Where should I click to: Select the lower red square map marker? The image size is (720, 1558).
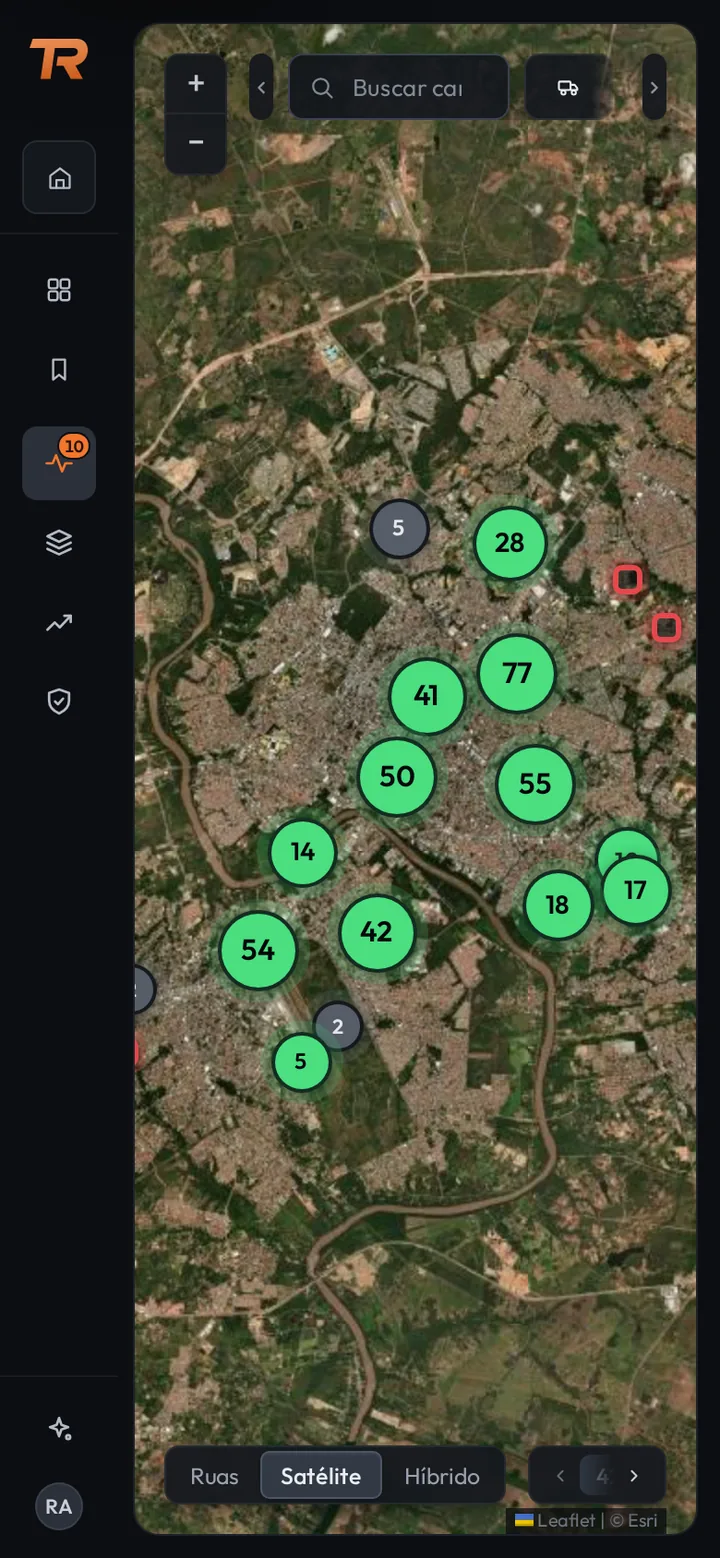click(666, 628)
